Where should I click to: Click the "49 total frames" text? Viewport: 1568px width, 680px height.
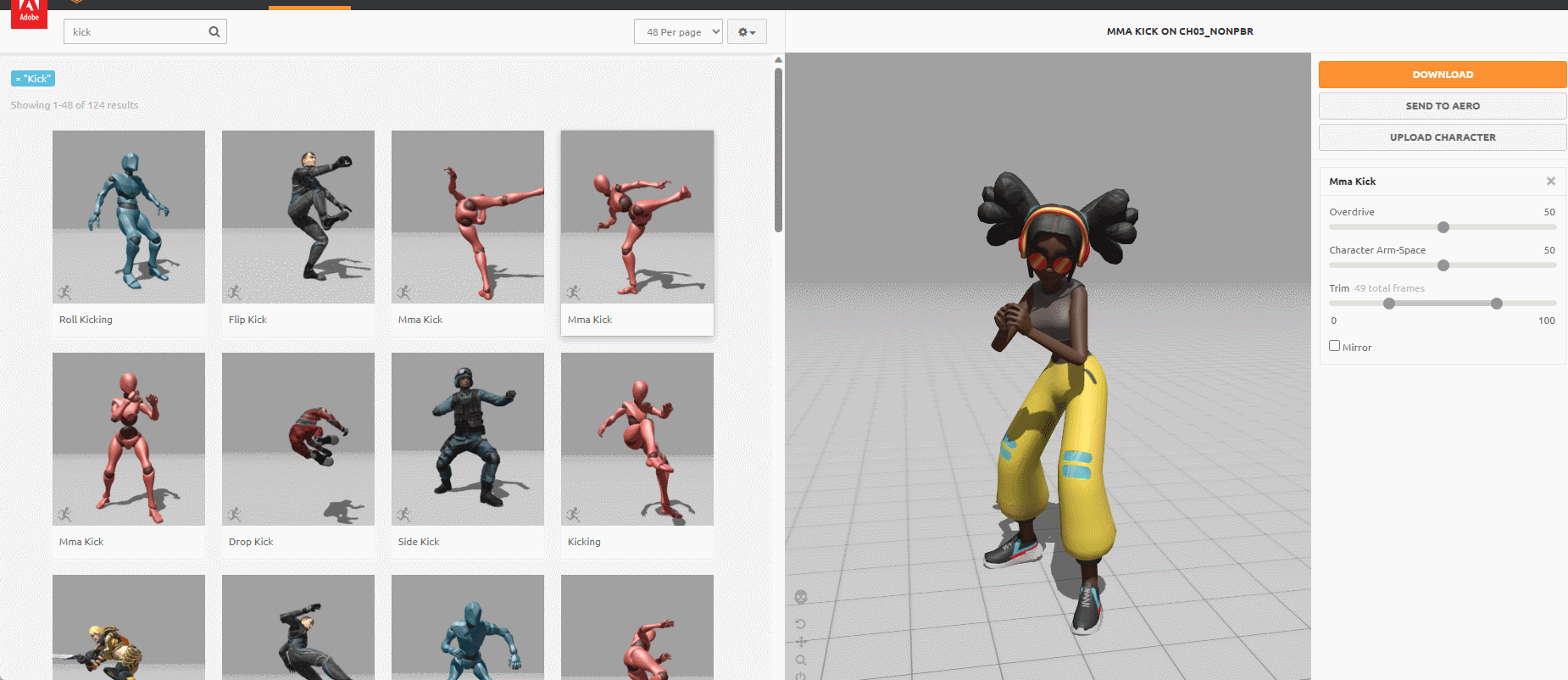pyautogui.click(x=1389, y=288)
